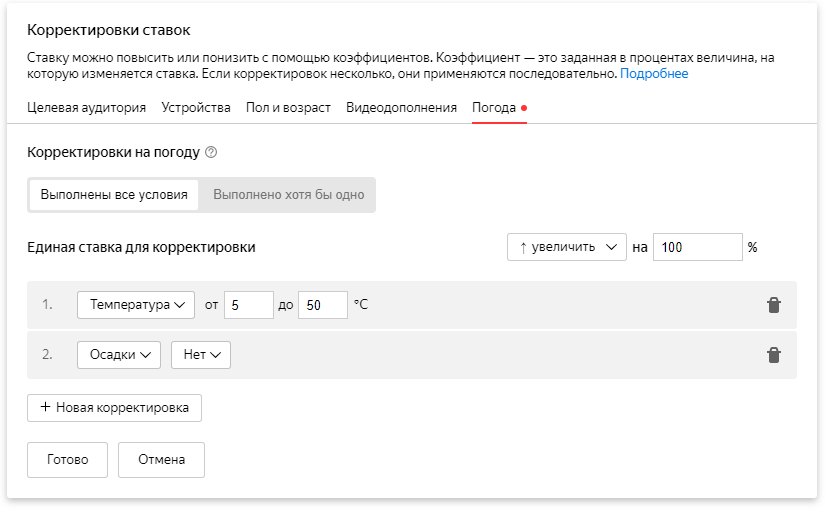Open the увеличить direction dropdown

pyautogui.click(x=566, y=247)
